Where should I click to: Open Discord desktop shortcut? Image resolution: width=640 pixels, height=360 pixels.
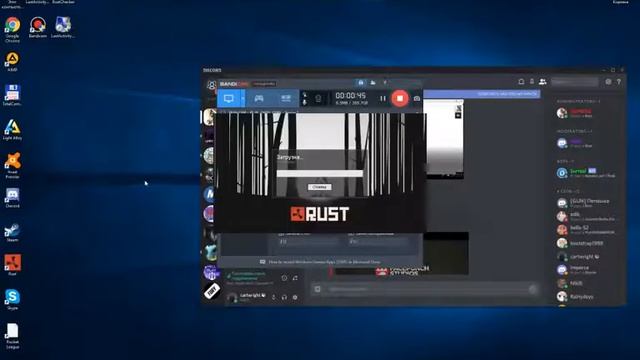[12, 198]
